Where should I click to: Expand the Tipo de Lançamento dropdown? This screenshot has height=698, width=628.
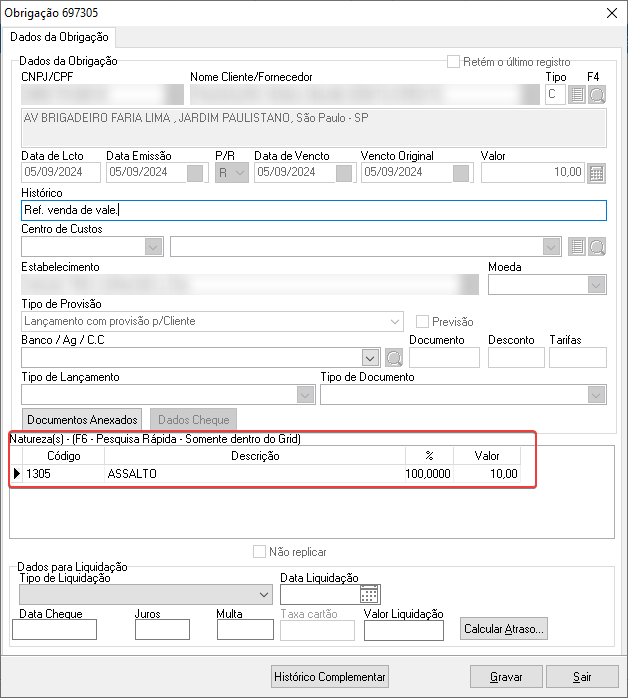305,395
